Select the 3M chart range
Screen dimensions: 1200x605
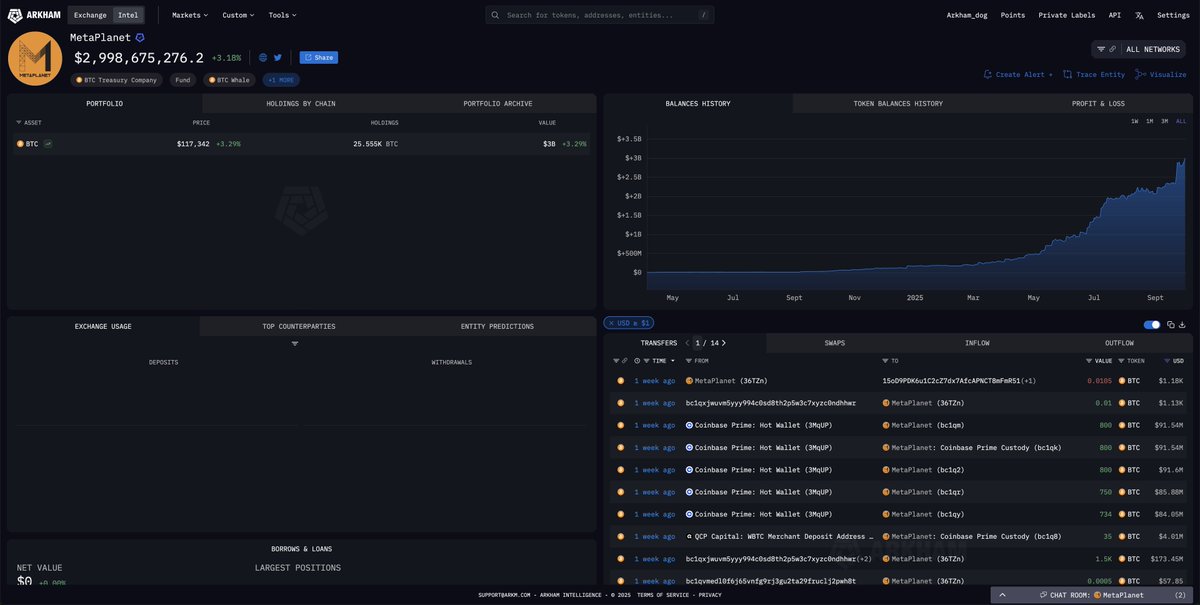[1165, 121]
